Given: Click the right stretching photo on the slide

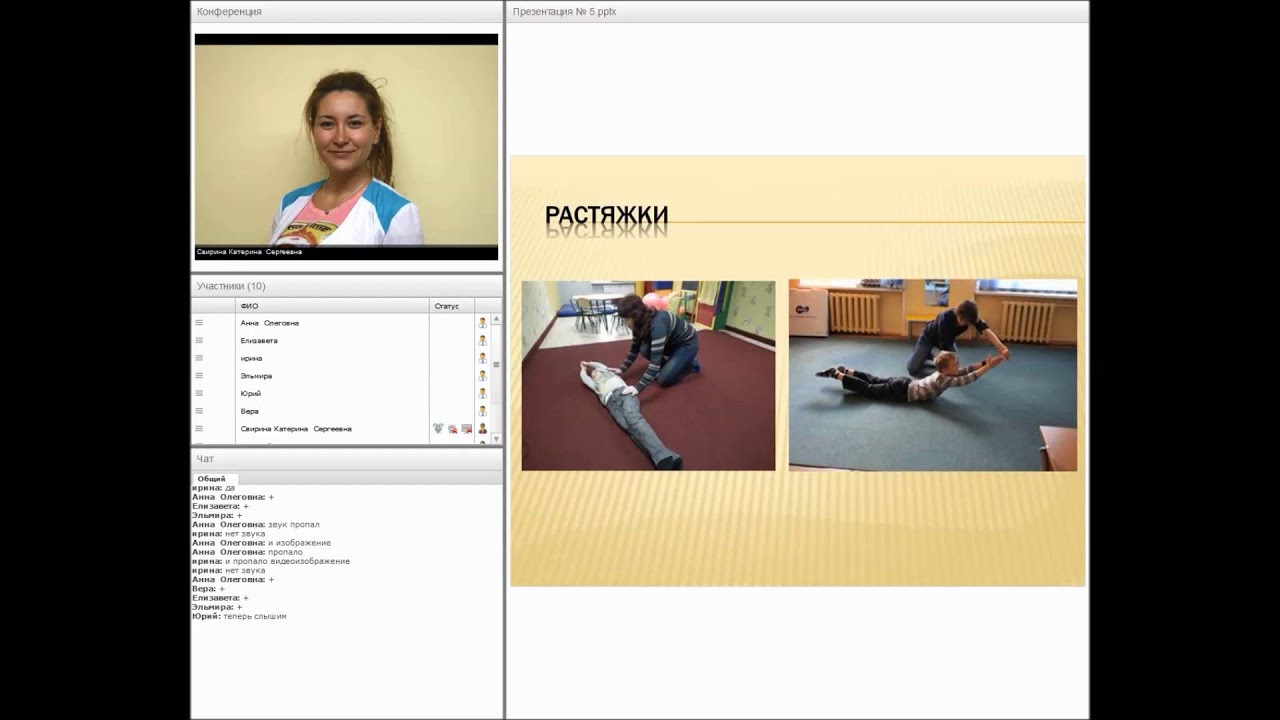Looking at the screenshot, I should [933, 375].
